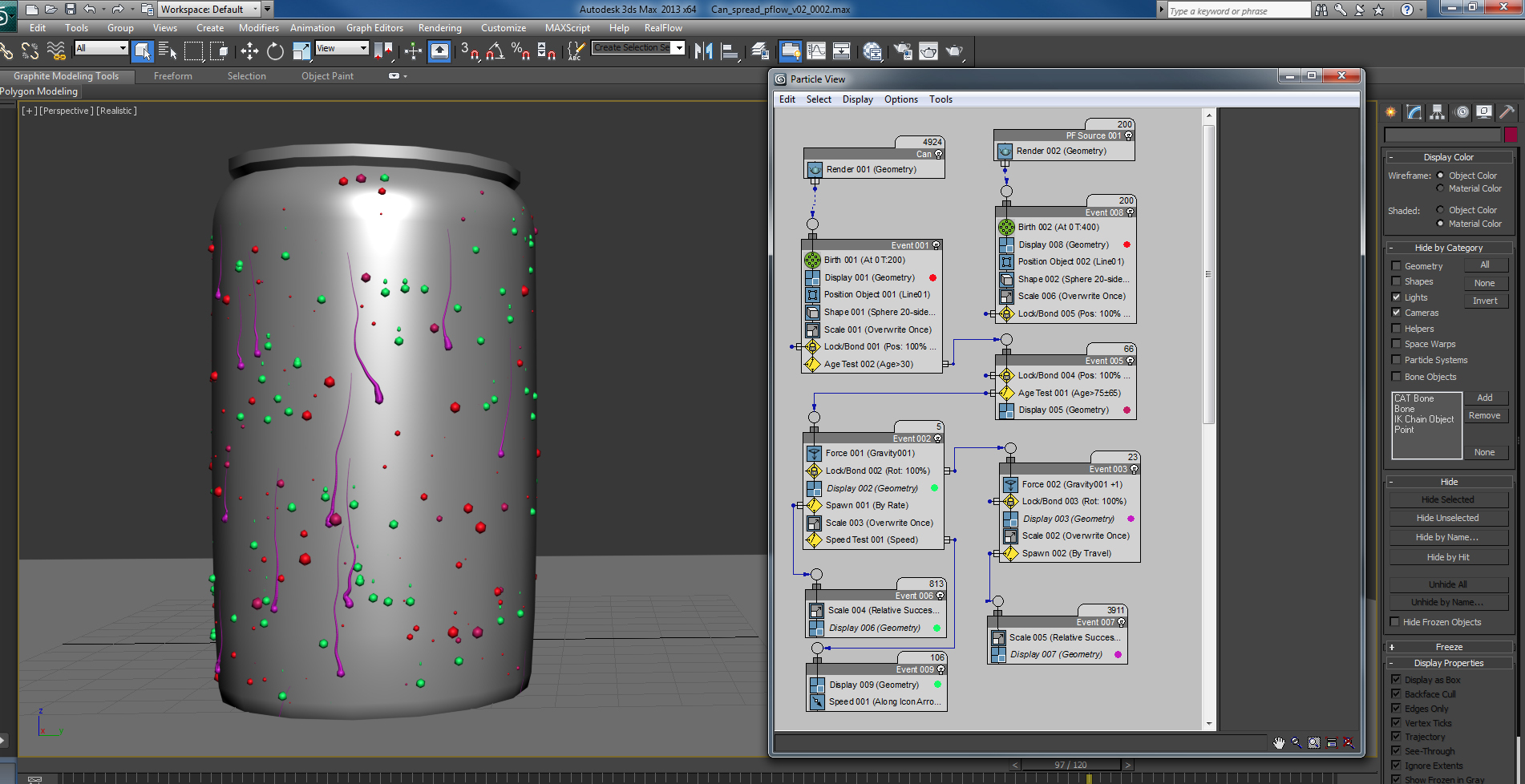Expand the Freeze rollout

(x=1449, y=647)
